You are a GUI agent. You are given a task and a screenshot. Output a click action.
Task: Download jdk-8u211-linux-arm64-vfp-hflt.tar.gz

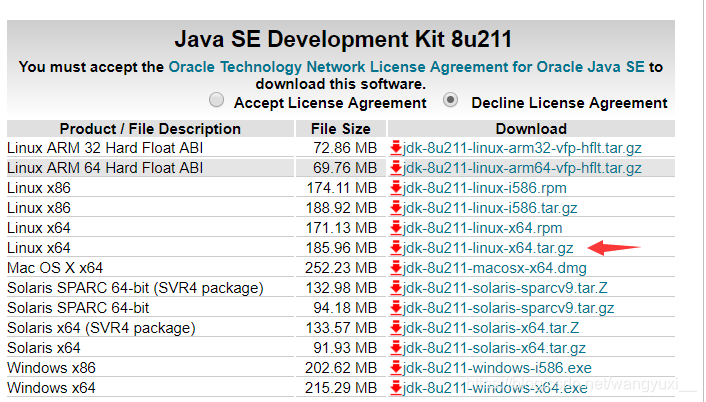pyautogui.click(x=522, y=168)
